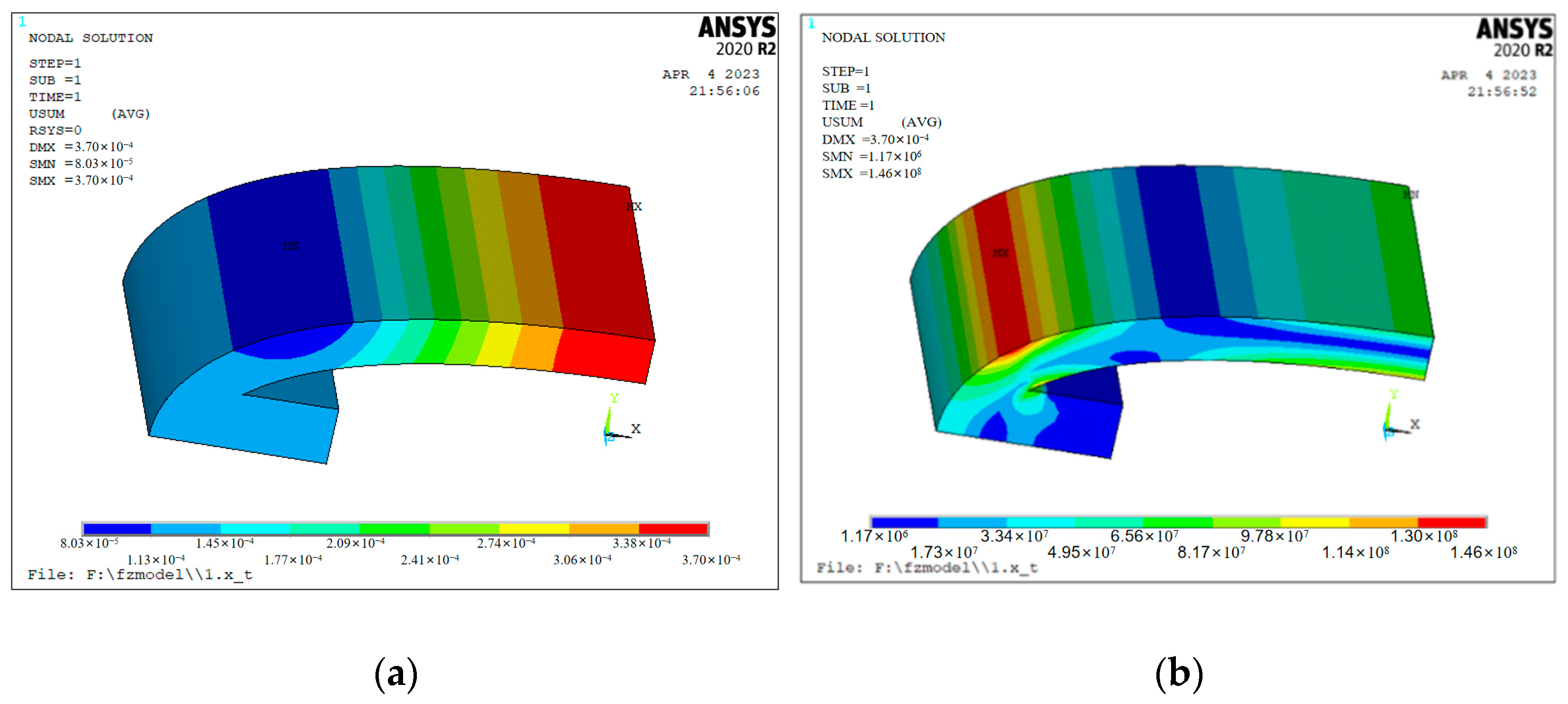Click the 21:56:52 timestamp in right plot
The width and height of the screenshot is (1568, 704).
1502,92
